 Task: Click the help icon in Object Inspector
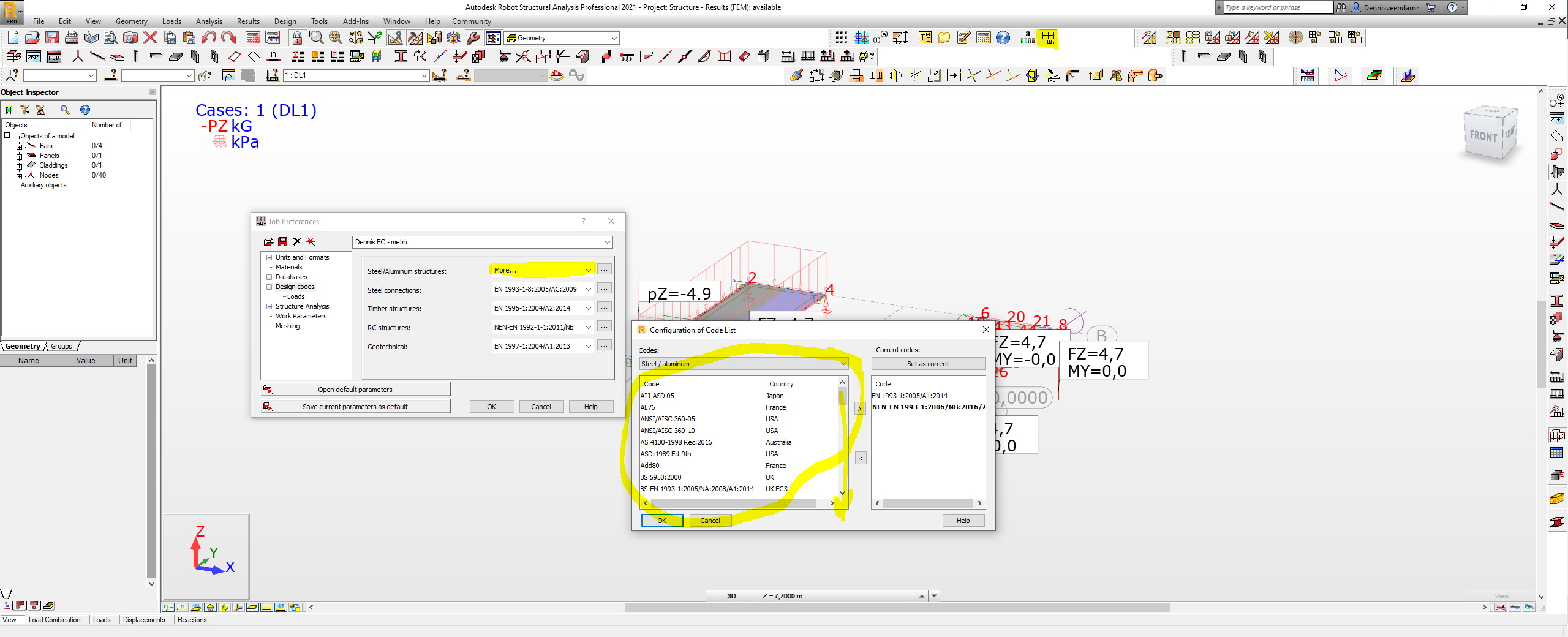pos(85,110)
